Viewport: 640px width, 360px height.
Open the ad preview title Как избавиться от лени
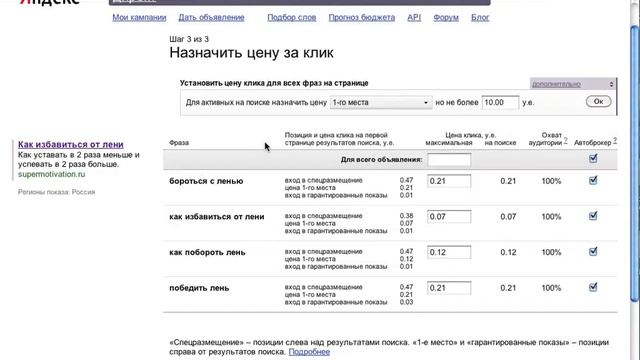pos(71,144)
